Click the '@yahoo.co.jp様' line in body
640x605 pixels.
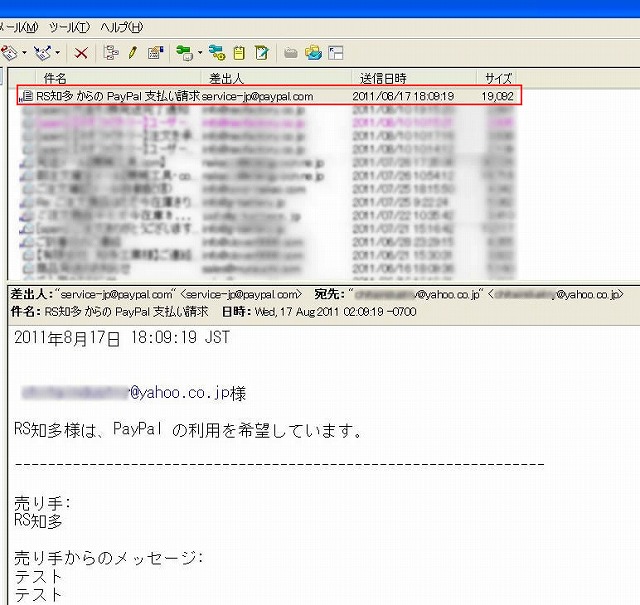[x=134, y=393]
